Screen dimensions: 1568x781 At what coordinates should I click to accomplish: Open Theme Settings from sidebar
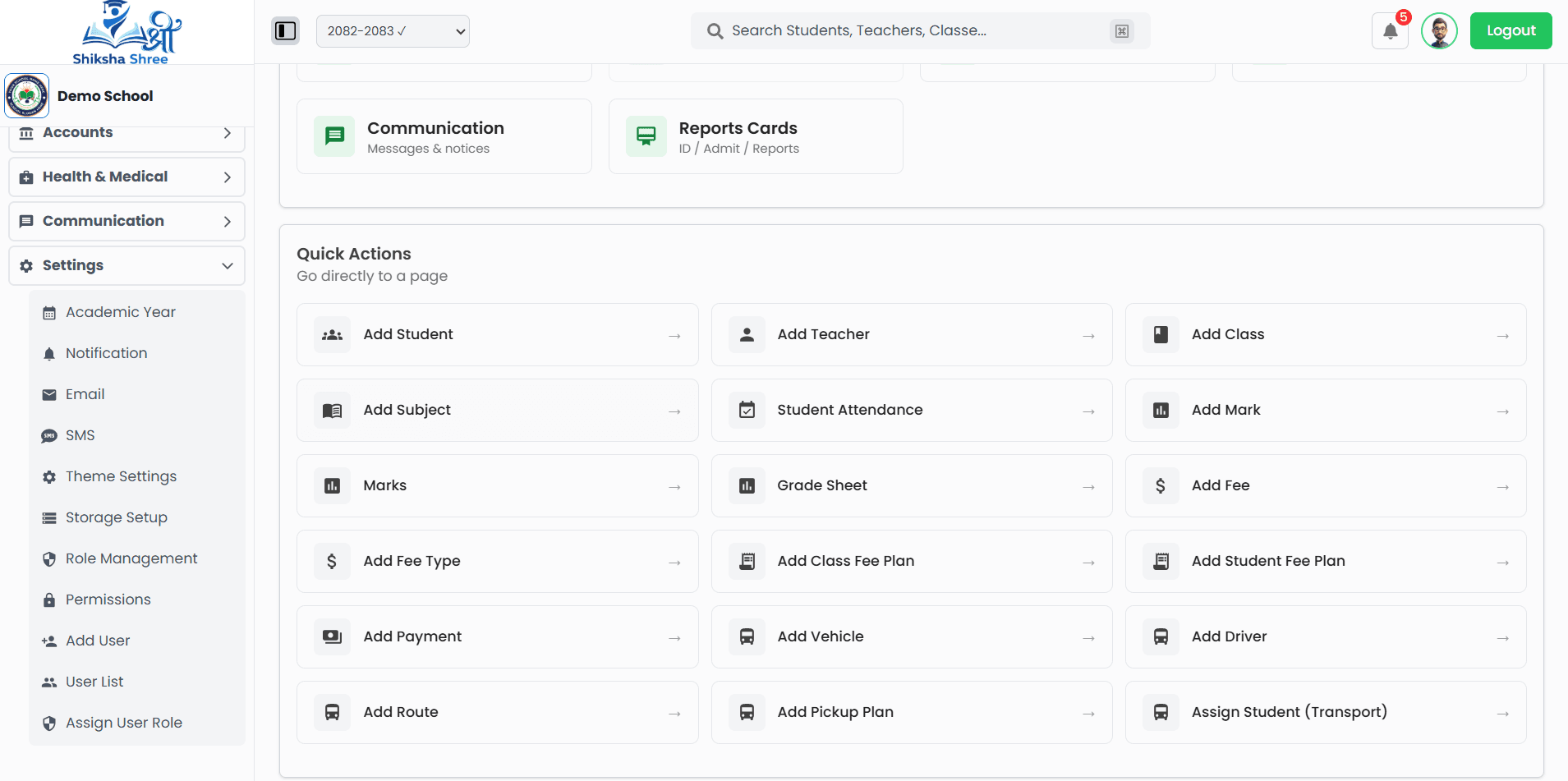coord(121,476)
